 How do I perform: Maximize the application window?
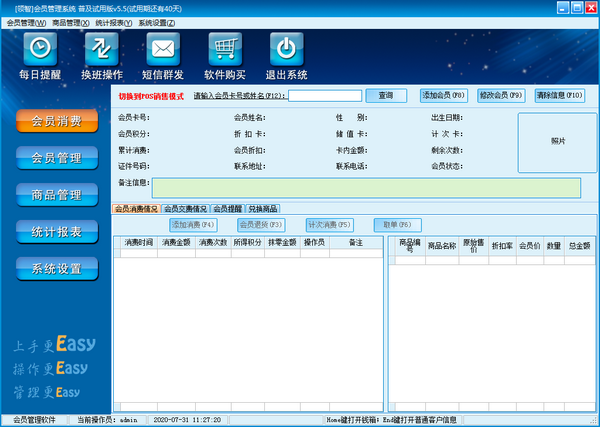click(x=577, y=8)
